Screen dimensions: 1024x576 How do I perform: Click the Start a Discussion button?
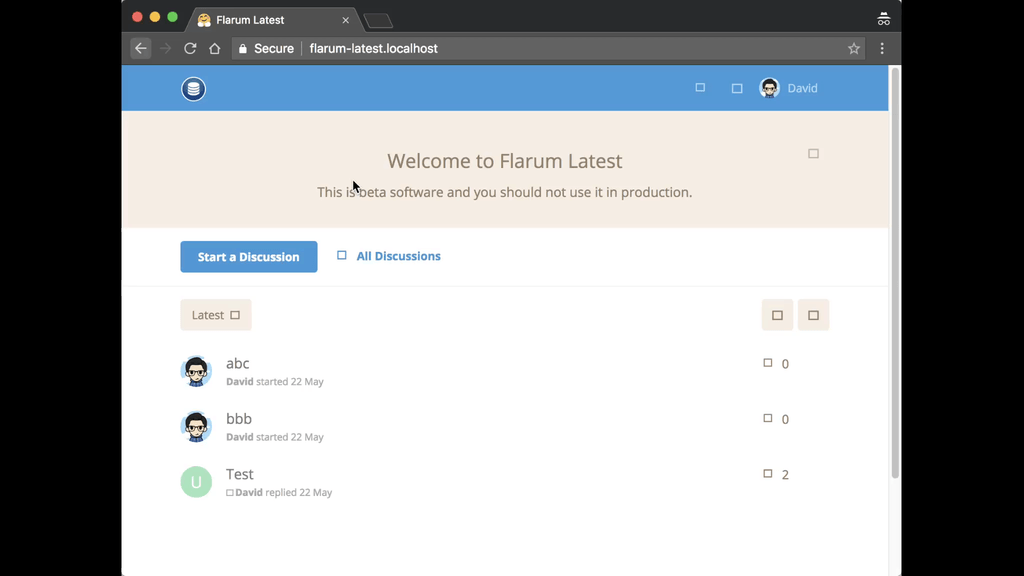(x=249, y=257)
